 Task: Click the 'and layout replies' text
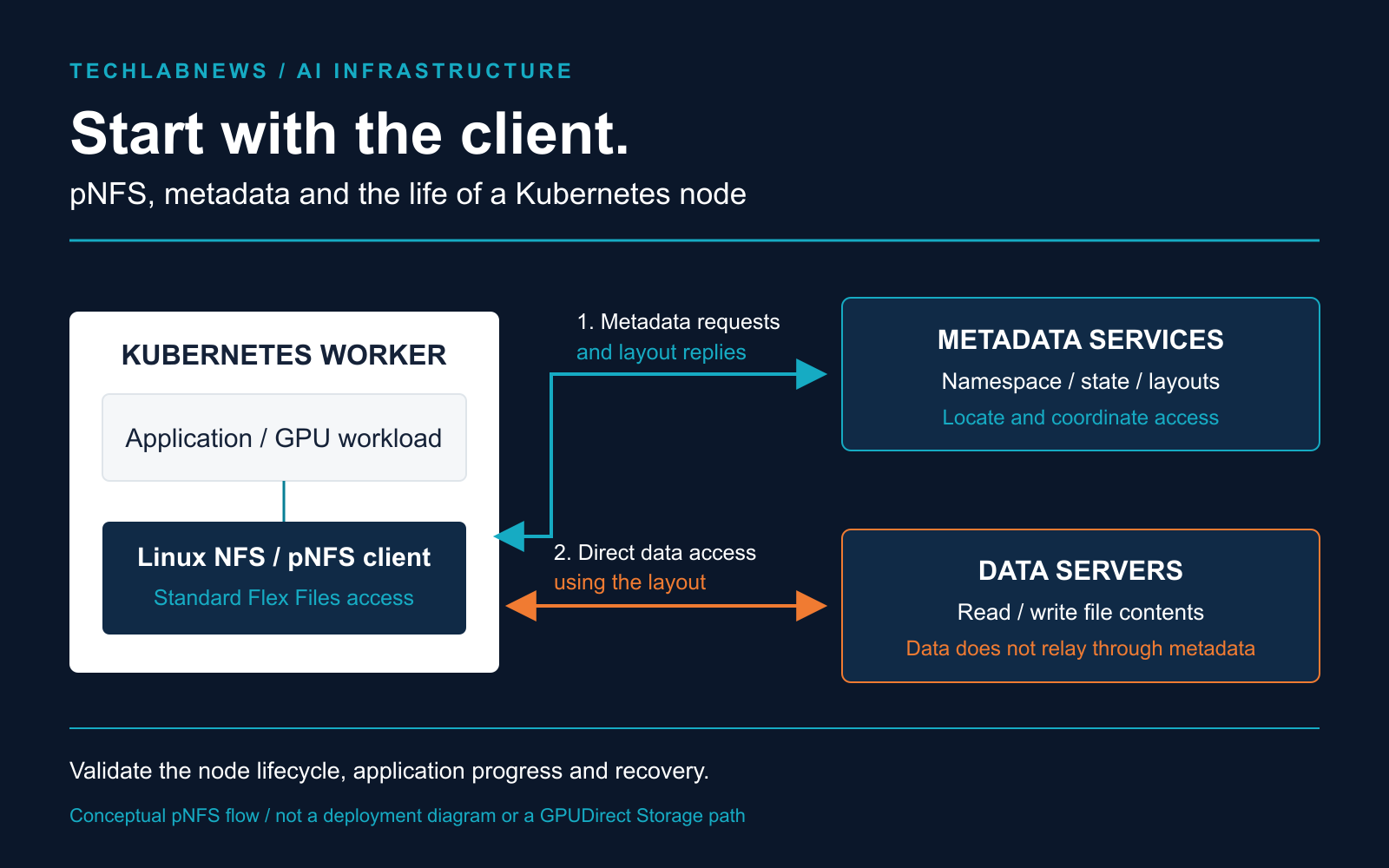tap(662, 352)
